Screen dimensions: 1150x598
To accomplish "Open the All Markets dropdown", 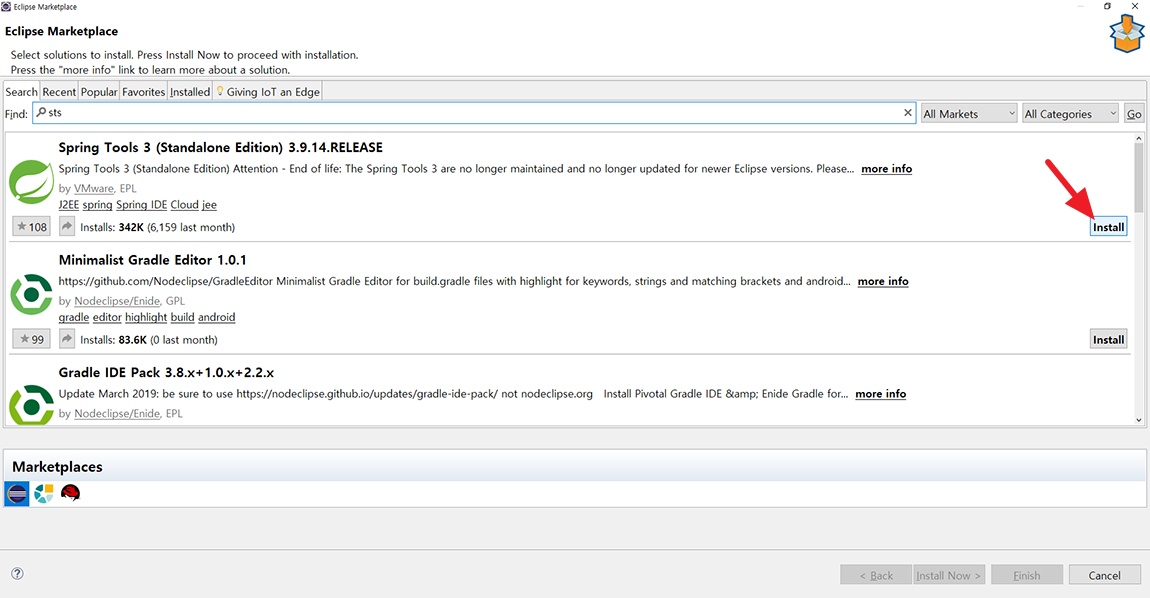I will click(969, 114).
